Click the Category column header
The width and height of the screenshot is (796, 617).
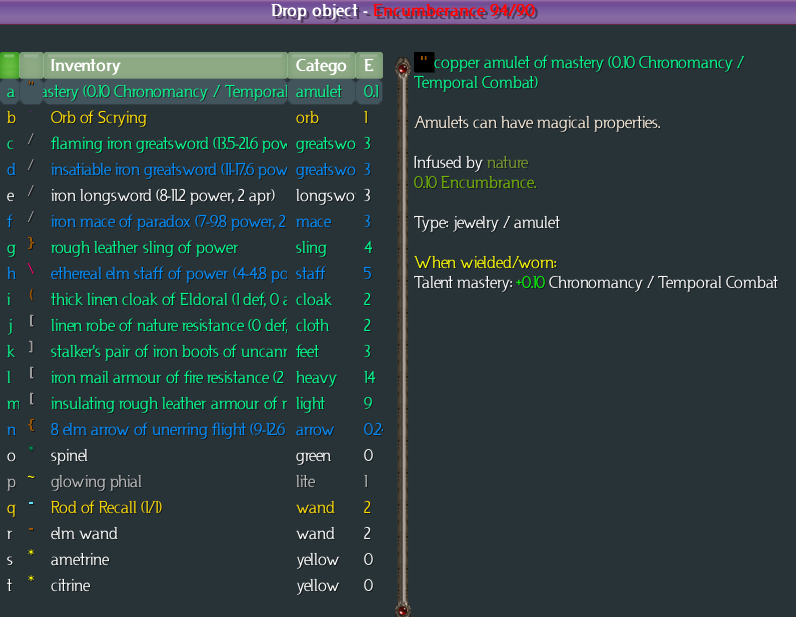(x=321, y=66)
